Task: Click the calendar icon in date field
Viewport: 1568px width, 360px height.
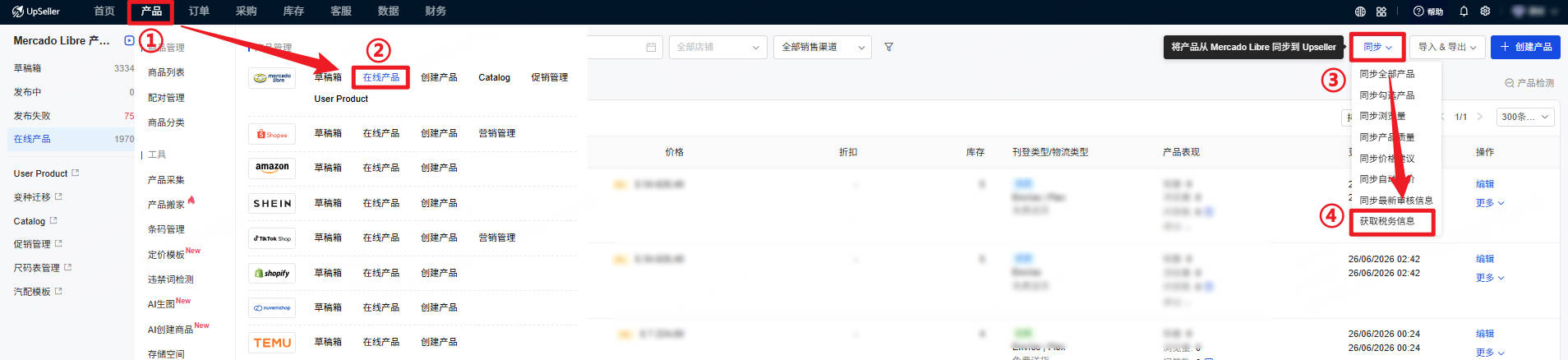Action: (x=651, y=47)
